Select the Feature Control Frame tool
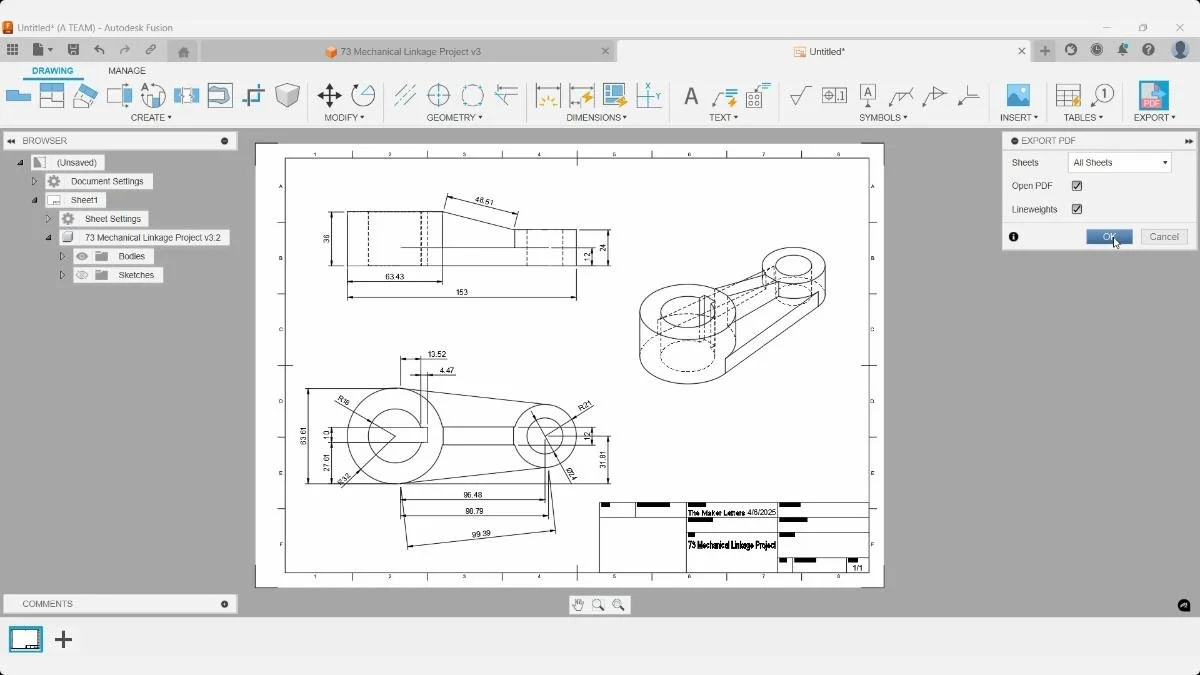 tap(834, 96)
